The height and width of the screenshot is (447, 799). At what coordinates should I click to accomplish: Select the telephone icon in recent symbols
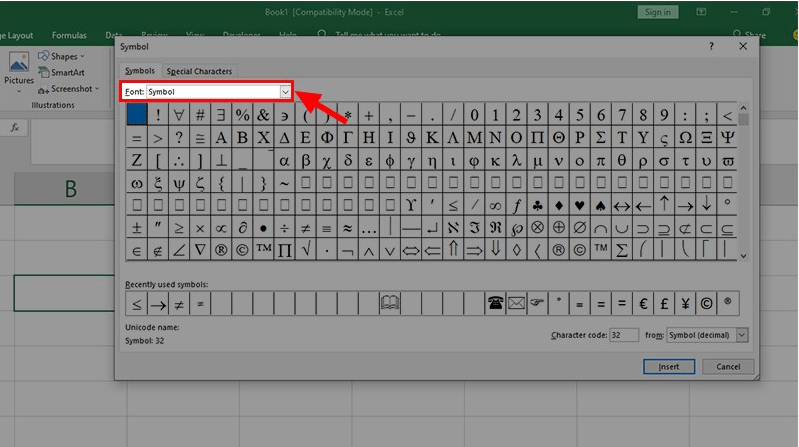tap(495, 303)
